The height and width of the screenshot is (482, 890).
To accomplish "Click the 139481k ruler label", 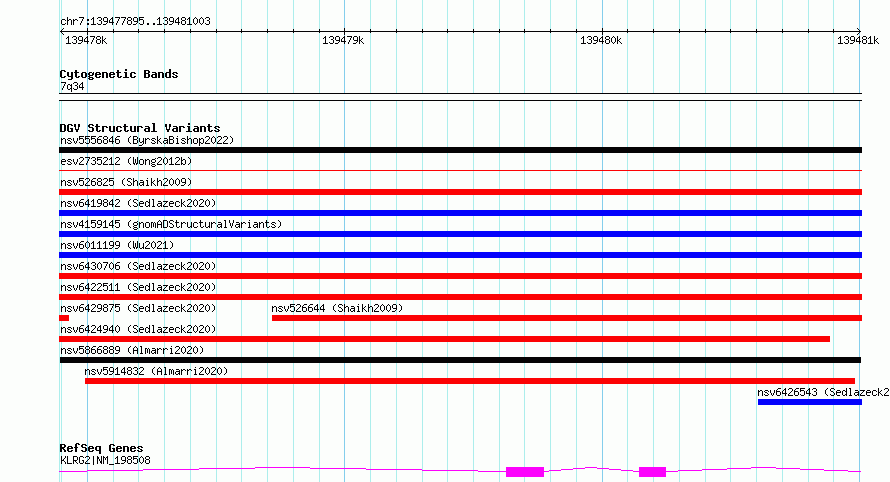I will (x=858, y=40).
